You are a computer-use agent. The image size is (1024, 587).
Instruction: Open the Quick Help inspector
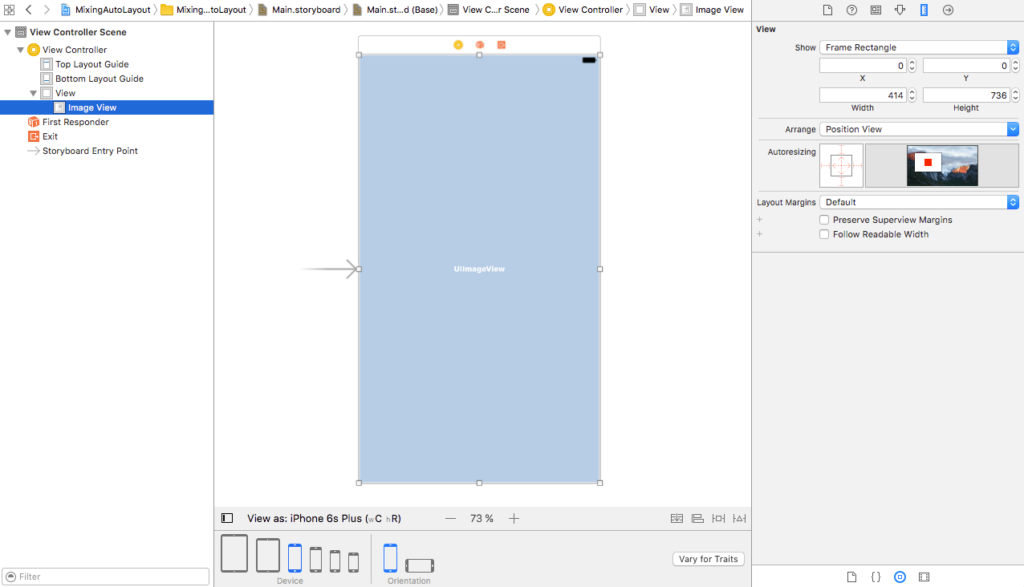(851, 9)
